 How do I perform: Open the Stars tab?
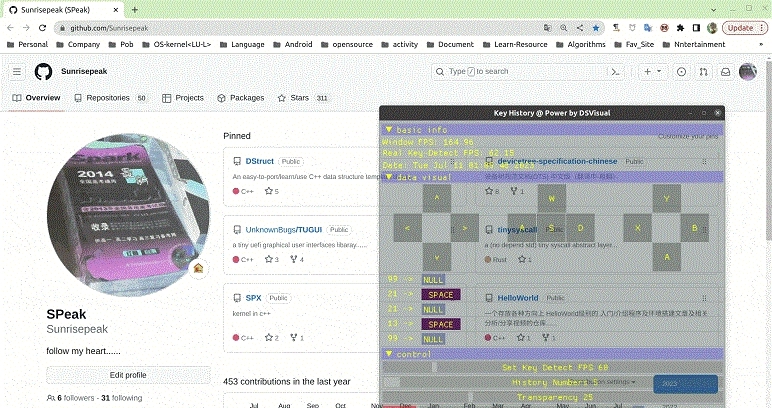(x=303, y=98)
